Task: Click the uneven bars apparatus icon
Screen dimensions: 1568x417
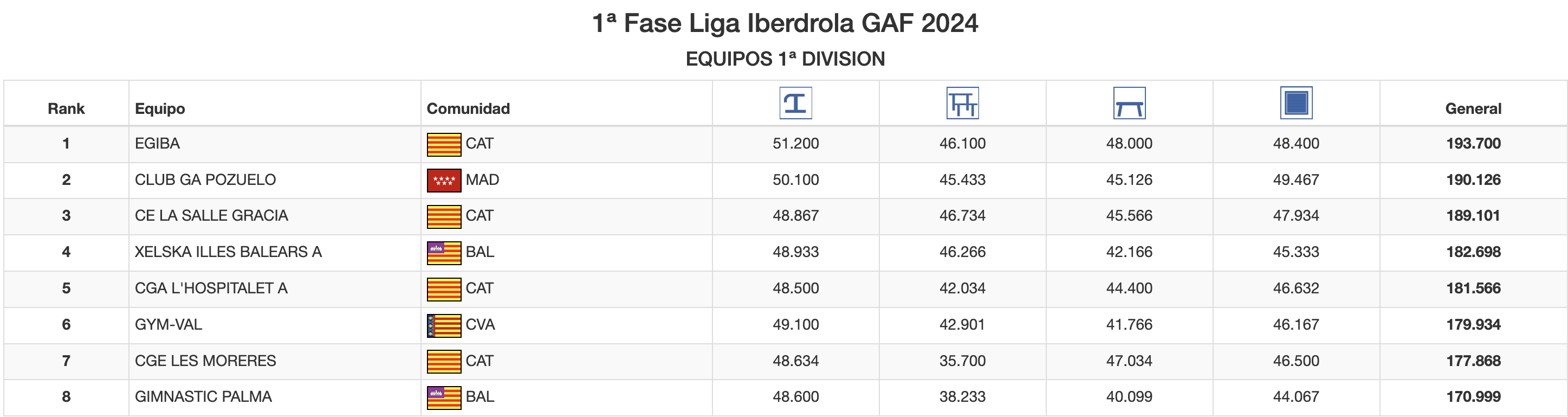Action: pos(962,103)
